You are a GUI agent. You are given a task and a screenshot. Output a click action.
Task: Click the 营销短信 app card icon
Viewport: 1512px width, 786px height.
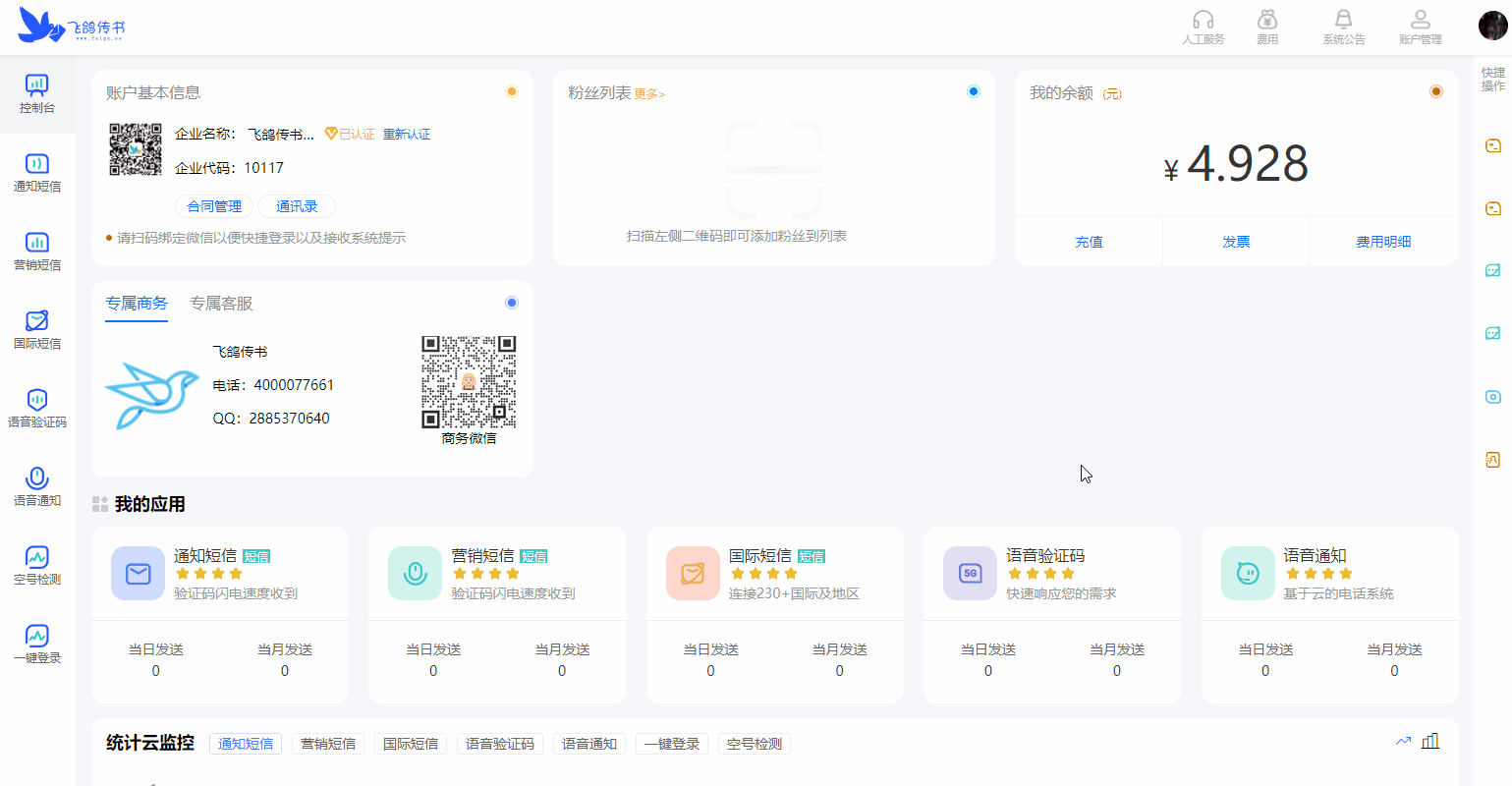[x=416, y=574]
